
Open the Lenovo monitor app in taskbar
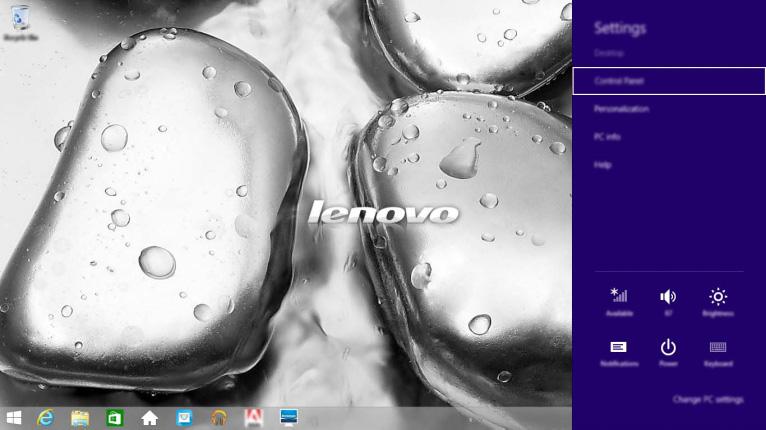click(289, 418)
